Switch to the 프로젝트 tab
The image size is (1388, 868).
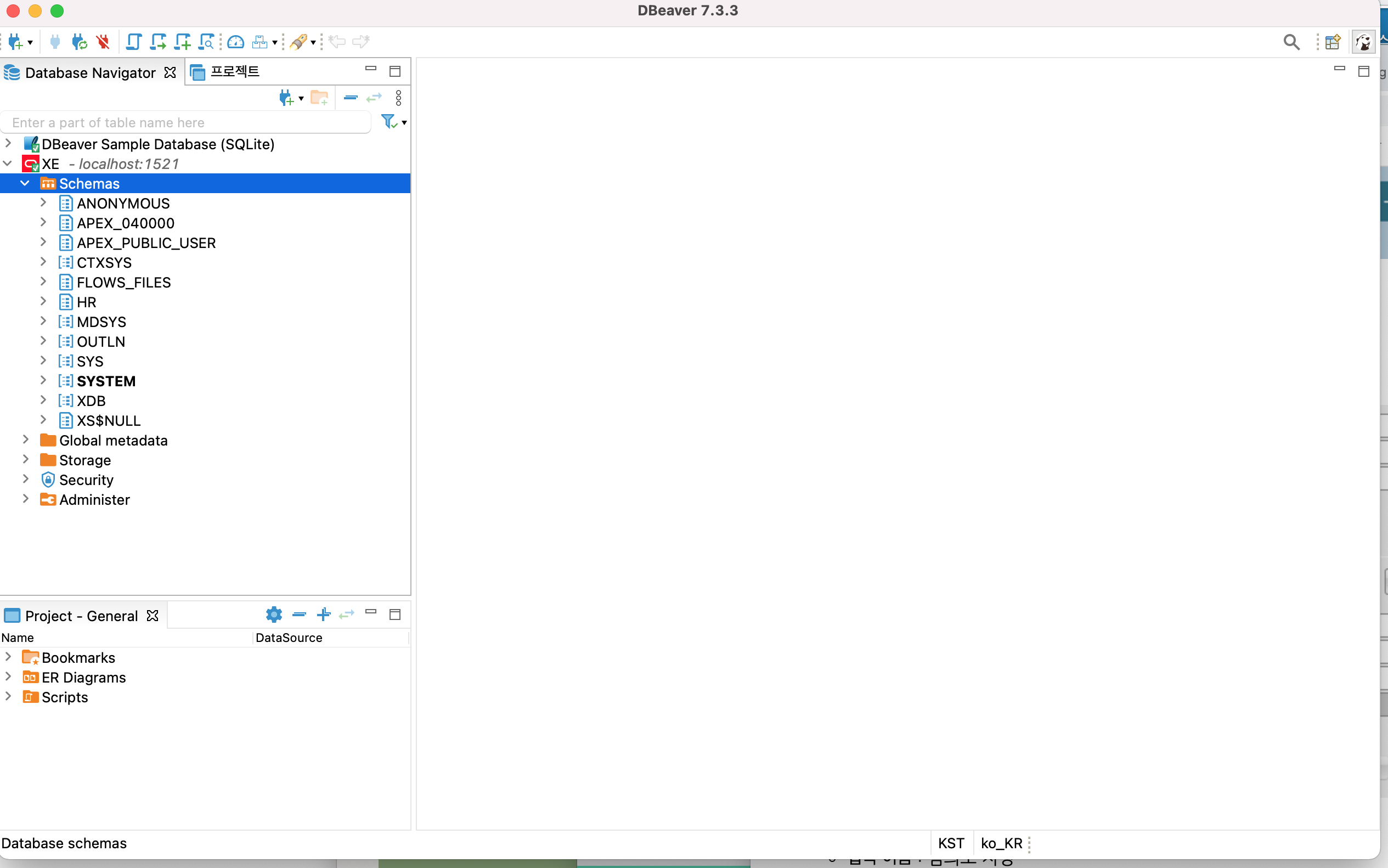[x=225, y=72]
